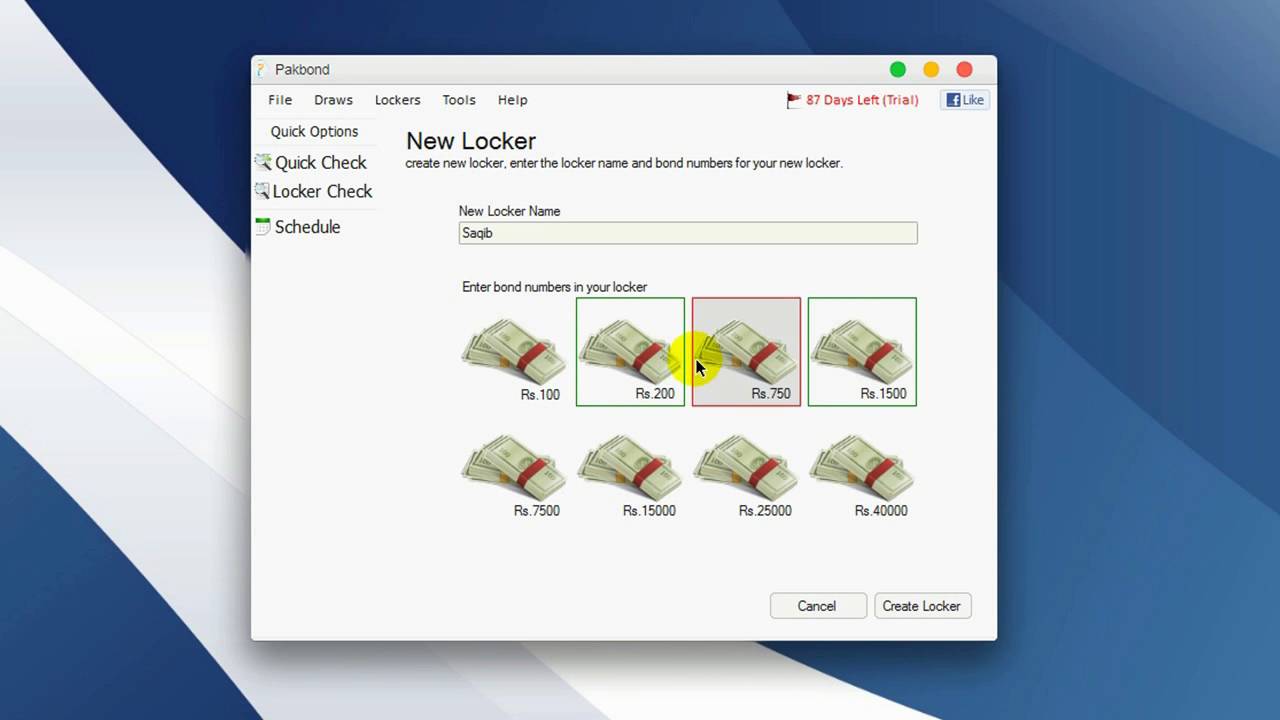
Task: Choose the Rs.750 bond stack
Action: (746, 352)
